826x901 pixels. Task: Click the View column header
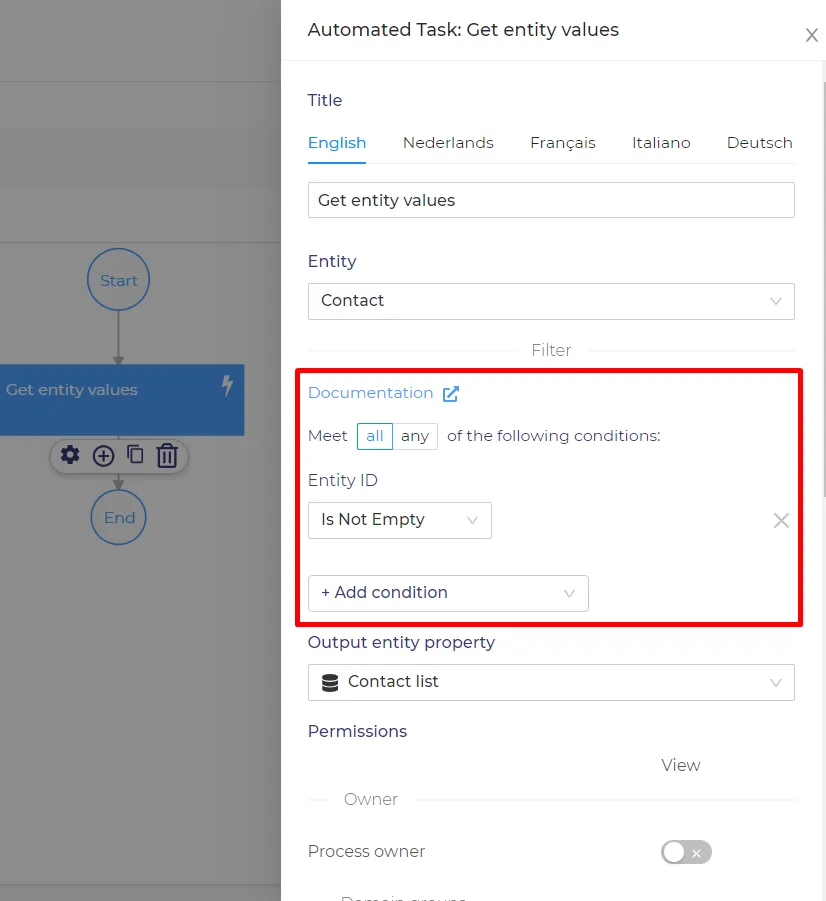coord(681,765)
